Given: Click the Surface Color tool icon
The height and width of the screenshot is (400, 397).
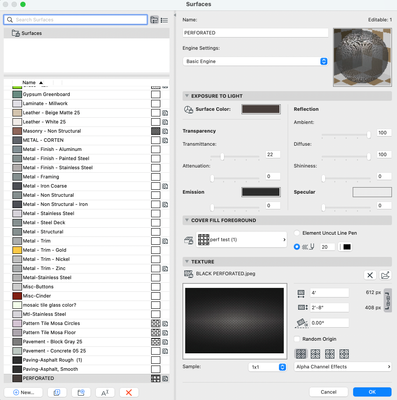Looking at the screenshot, I should click(x=189, y=109).
